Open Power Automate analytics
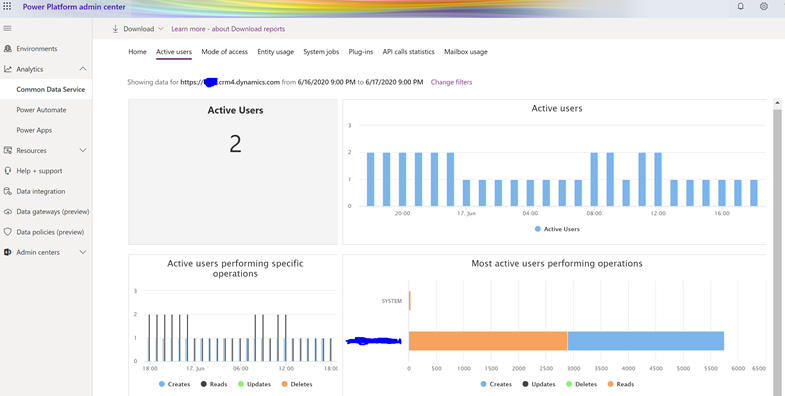 tap(41, 110)
